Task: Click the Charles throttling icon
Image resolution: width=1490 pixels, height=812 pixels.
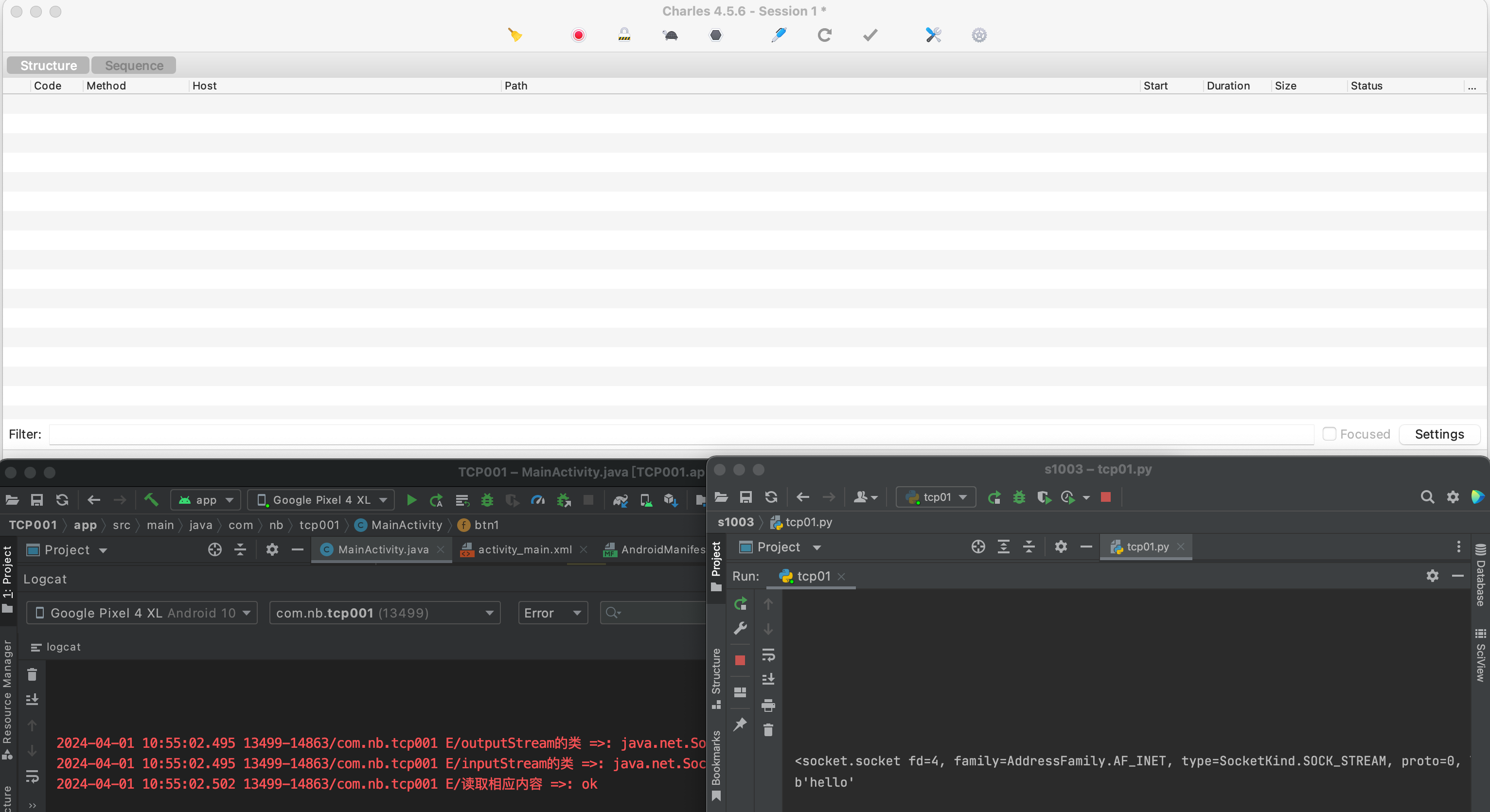Action: [x=669, y=34]
